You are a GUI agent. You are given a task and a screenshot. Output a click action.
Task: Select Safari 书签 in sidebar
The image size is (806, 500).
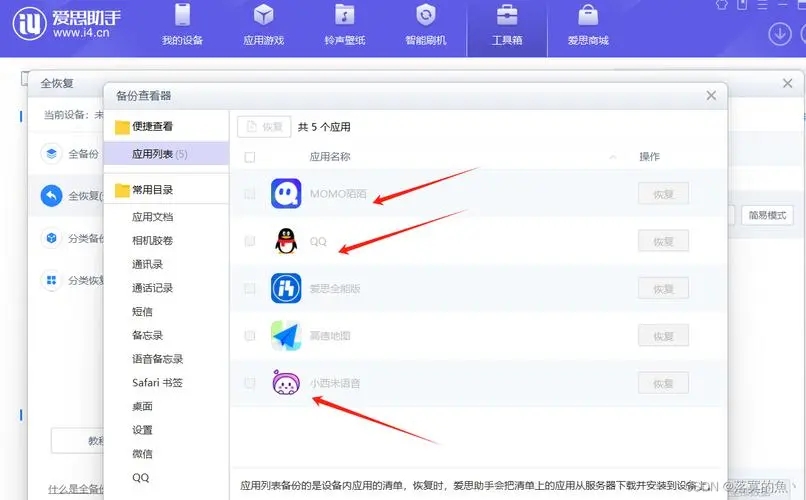[157, 382]
